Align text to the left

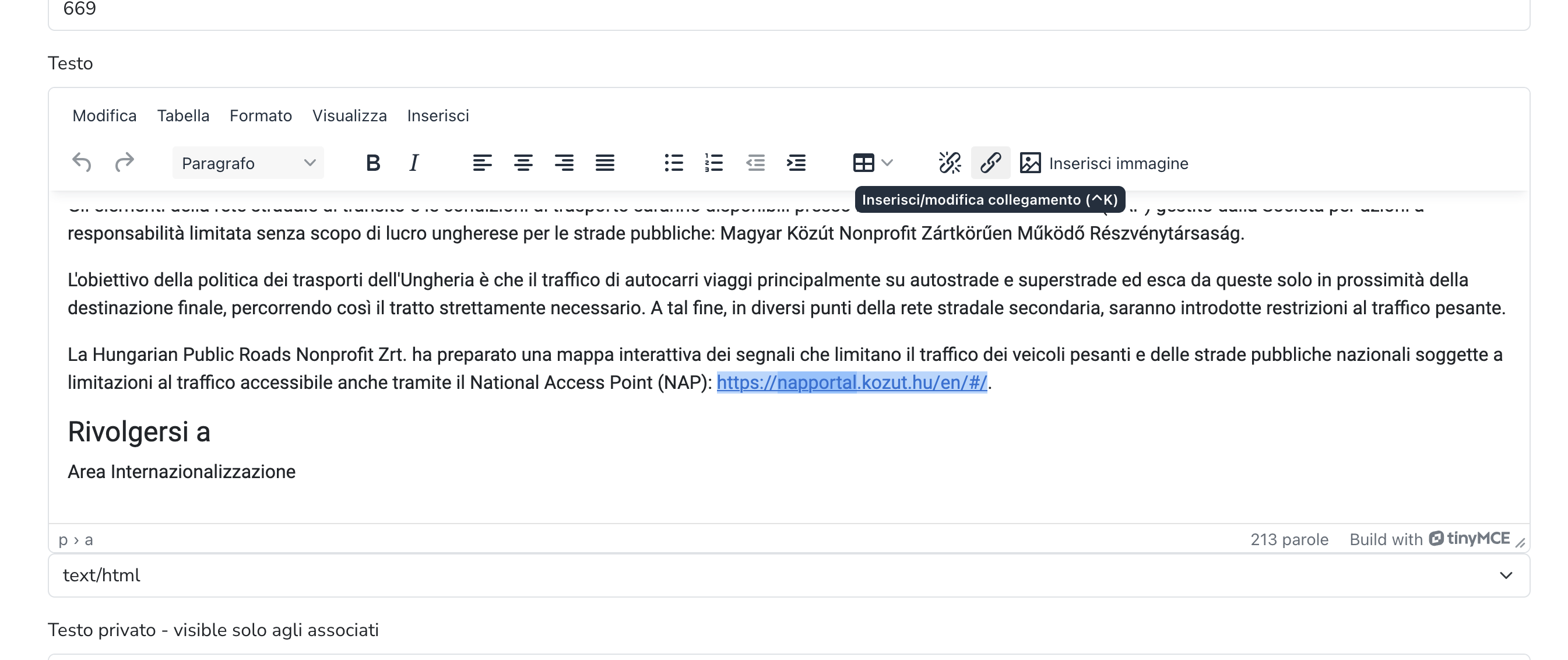click(482, 163)
